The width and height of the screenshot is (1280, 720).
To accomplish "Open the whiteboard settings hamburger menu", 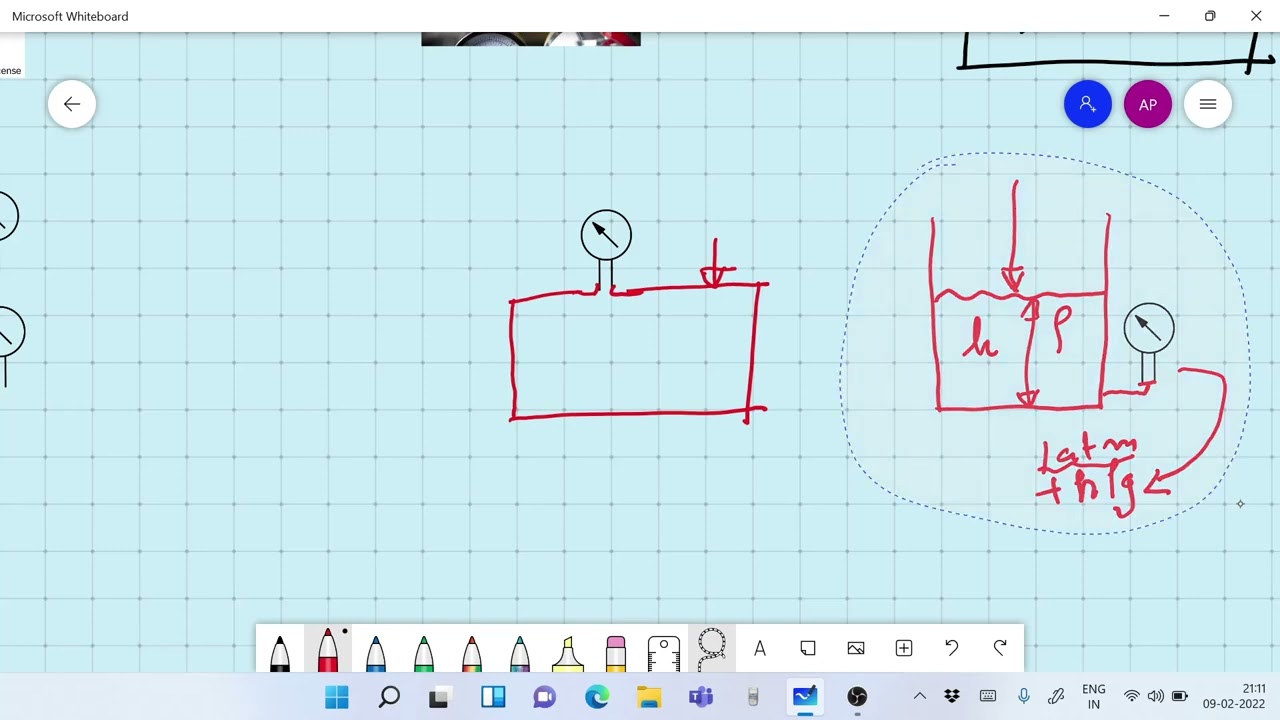I will [1208, 104].
